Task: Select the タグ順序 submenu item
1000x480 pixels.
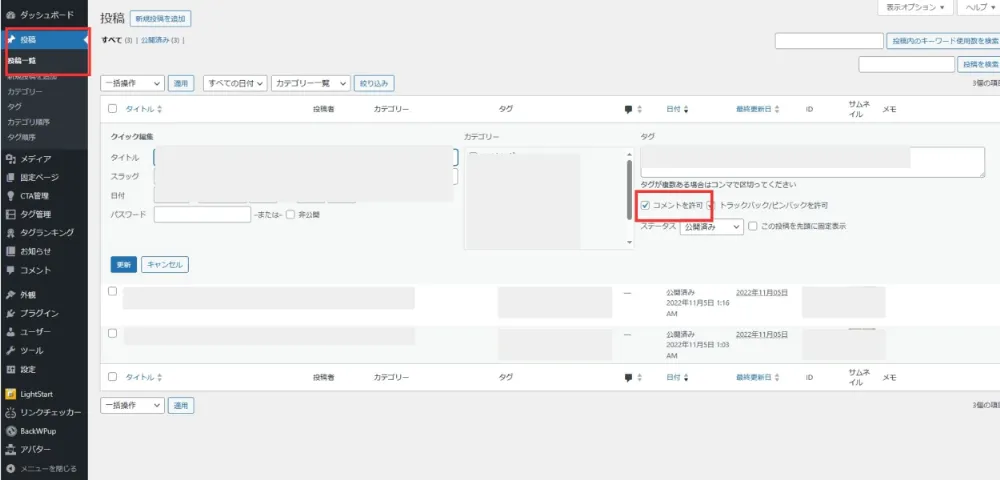Action: pos(22,137)
